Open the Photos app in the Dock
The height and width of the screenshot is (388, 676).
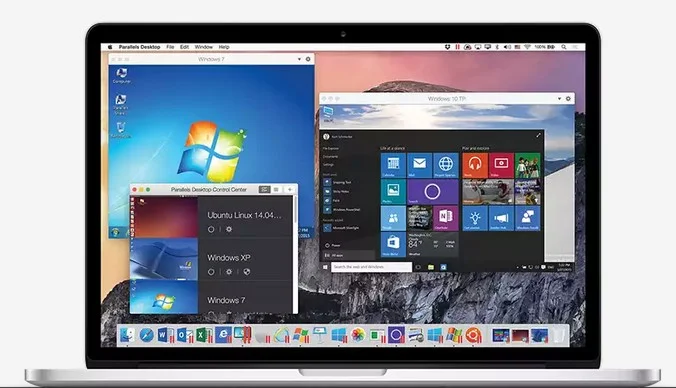click(x=358, y=335)
